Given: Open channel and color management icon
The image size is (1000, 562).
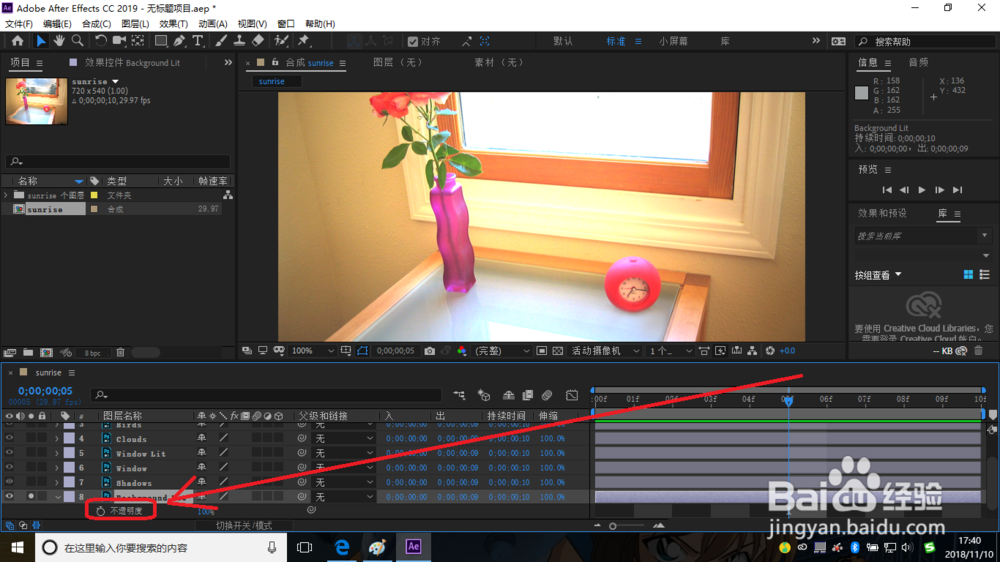Looking at the screenshot, I should click(462, 351).
